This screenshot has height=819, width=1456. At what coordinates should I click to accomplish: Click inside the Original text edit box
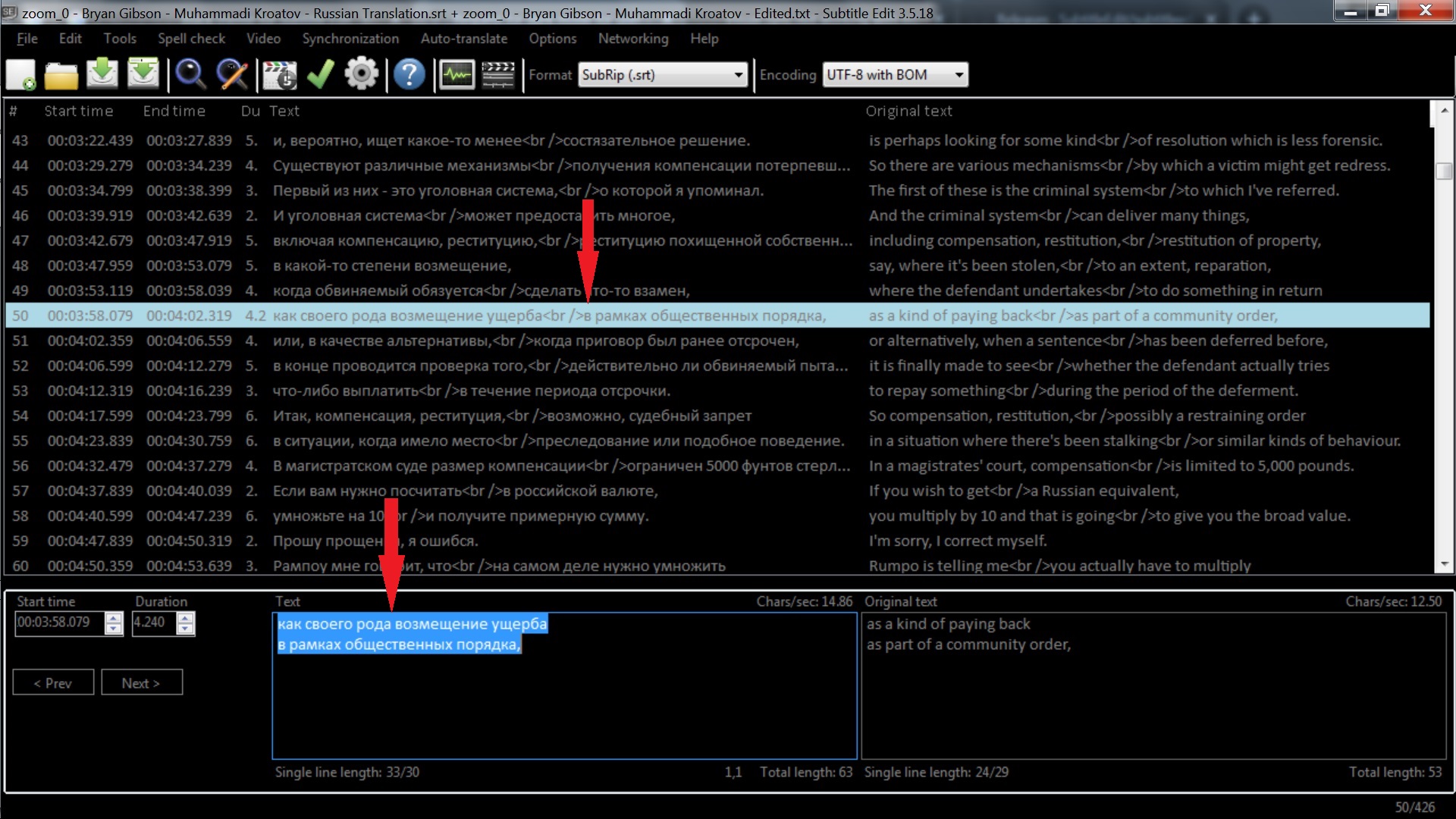pos(1153,686)
